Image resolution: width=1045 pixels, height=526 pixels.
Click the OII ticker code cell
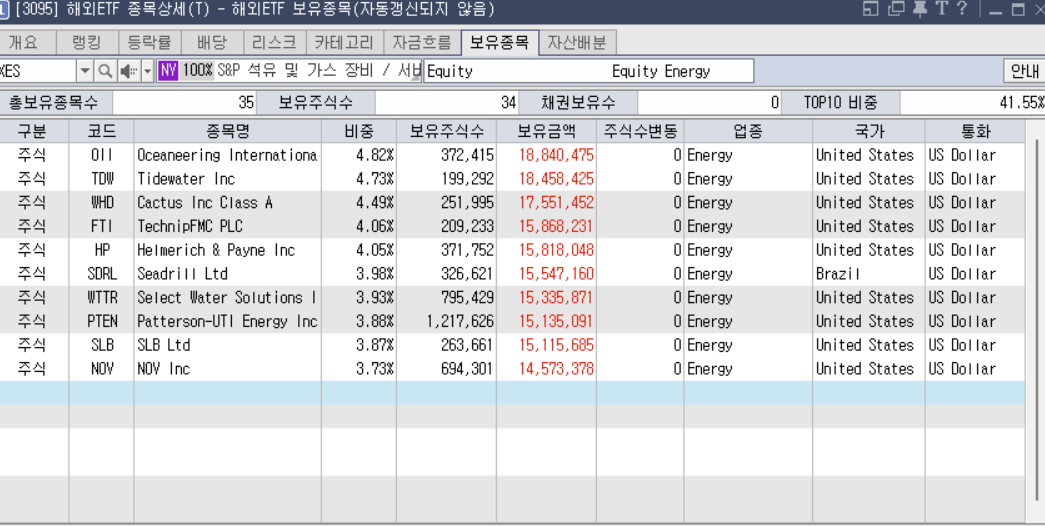(x=101, y=155)
